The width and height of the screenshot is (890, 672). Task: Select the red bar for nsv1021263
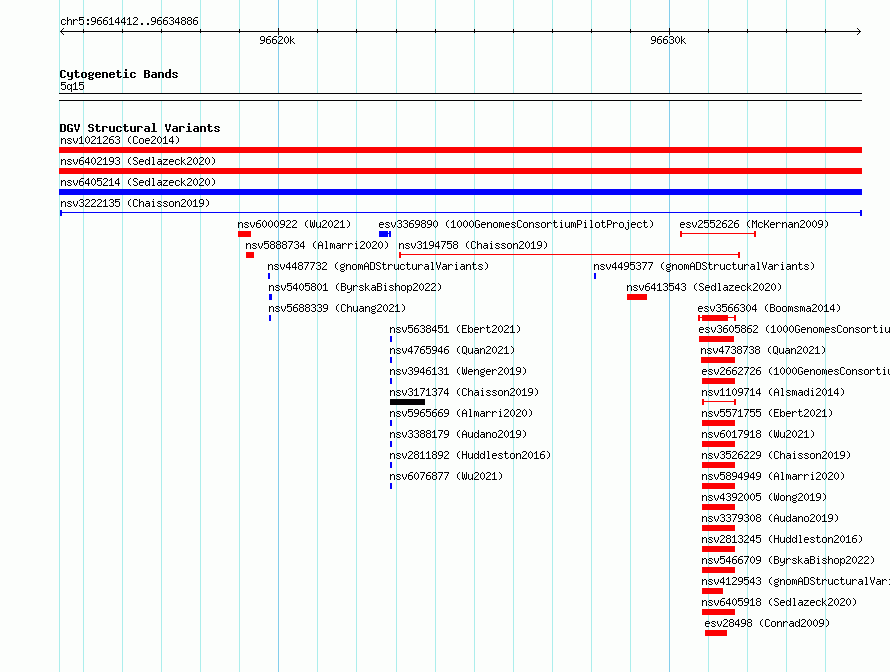(460, 150)
